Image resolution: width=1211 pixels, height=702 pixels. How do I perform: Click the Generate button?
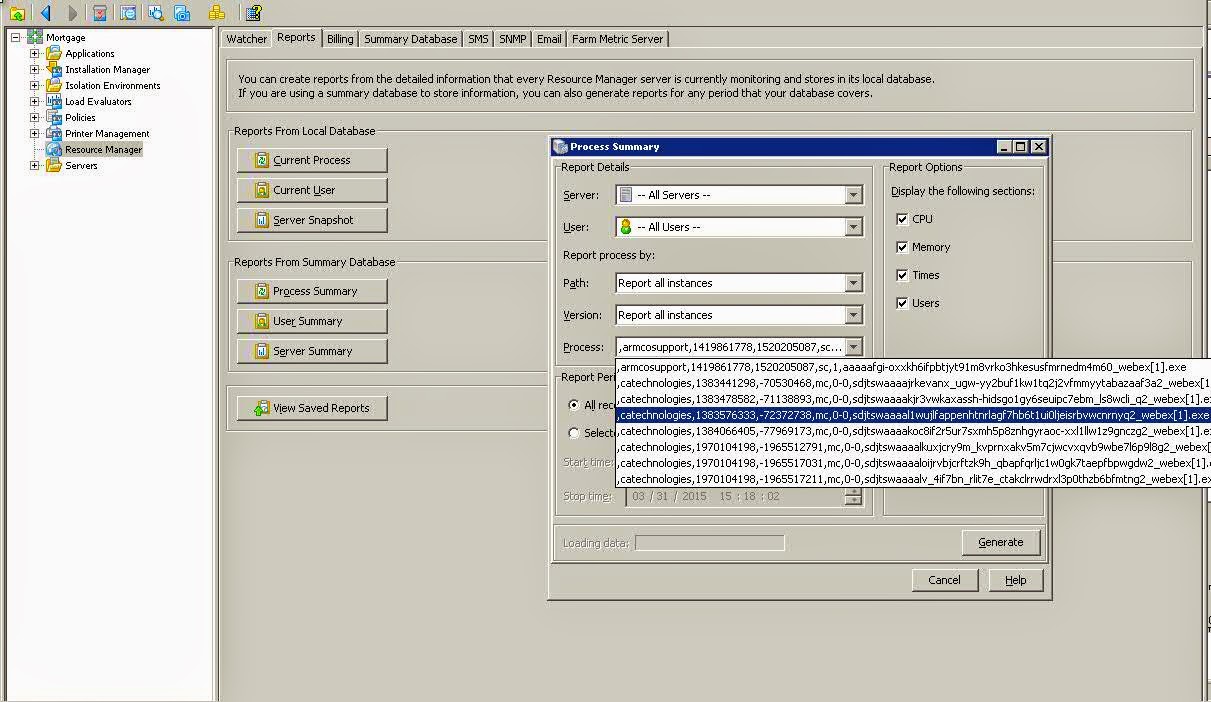(1001, 542)
